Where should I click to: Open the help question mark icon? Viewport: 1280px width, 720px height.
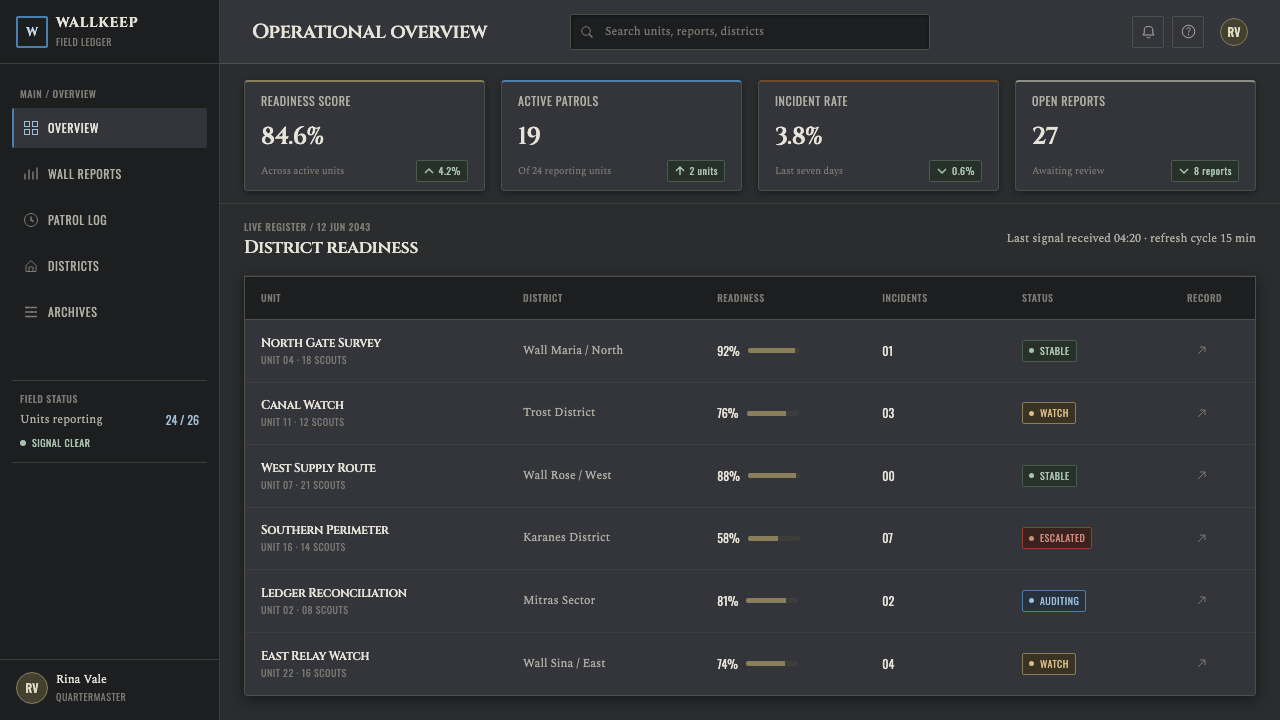[1188, 32]
